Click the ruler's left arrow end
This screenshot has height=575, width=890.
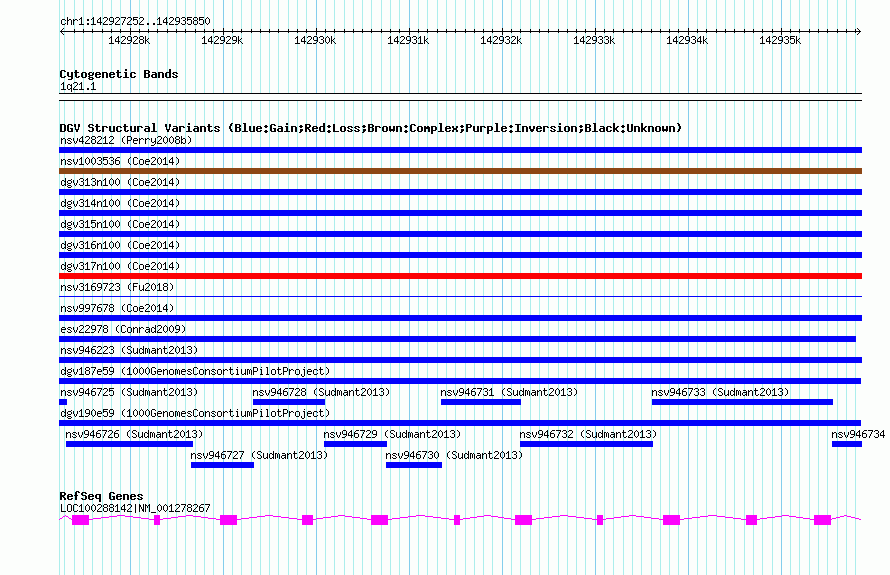62,31
